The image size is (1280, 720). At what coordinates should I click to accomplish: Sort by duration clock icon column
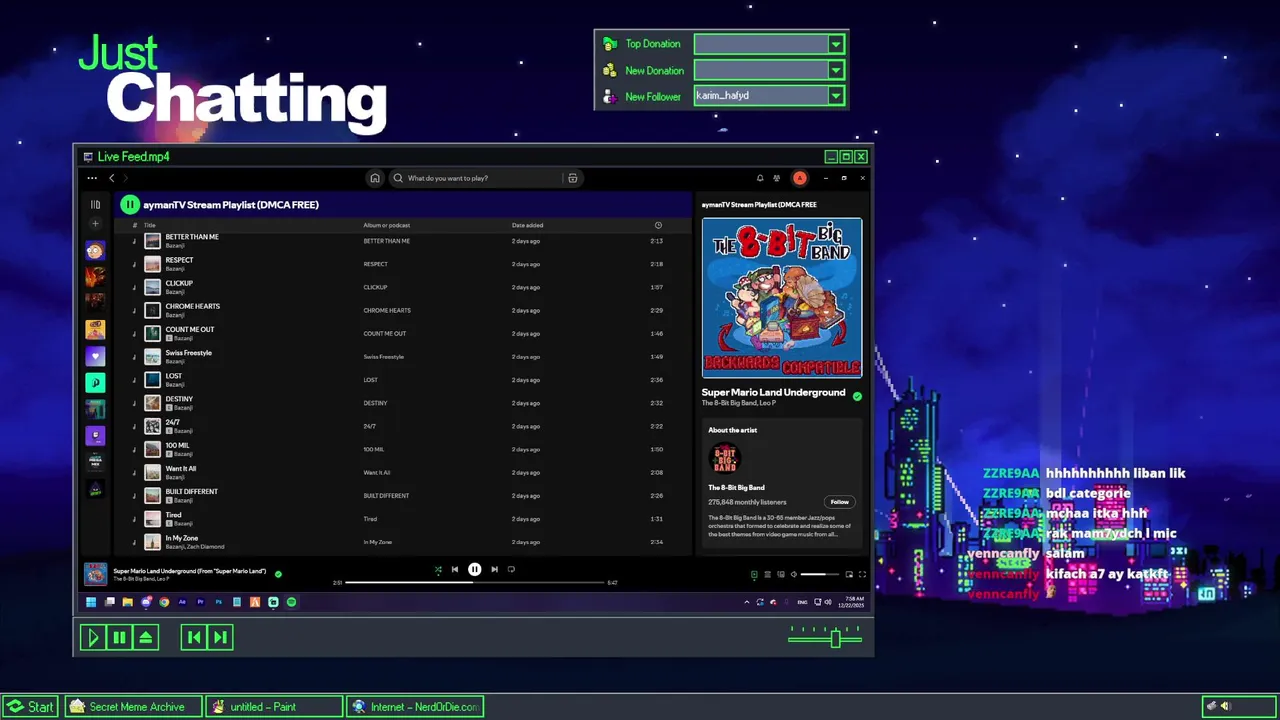tap(658, 225)
